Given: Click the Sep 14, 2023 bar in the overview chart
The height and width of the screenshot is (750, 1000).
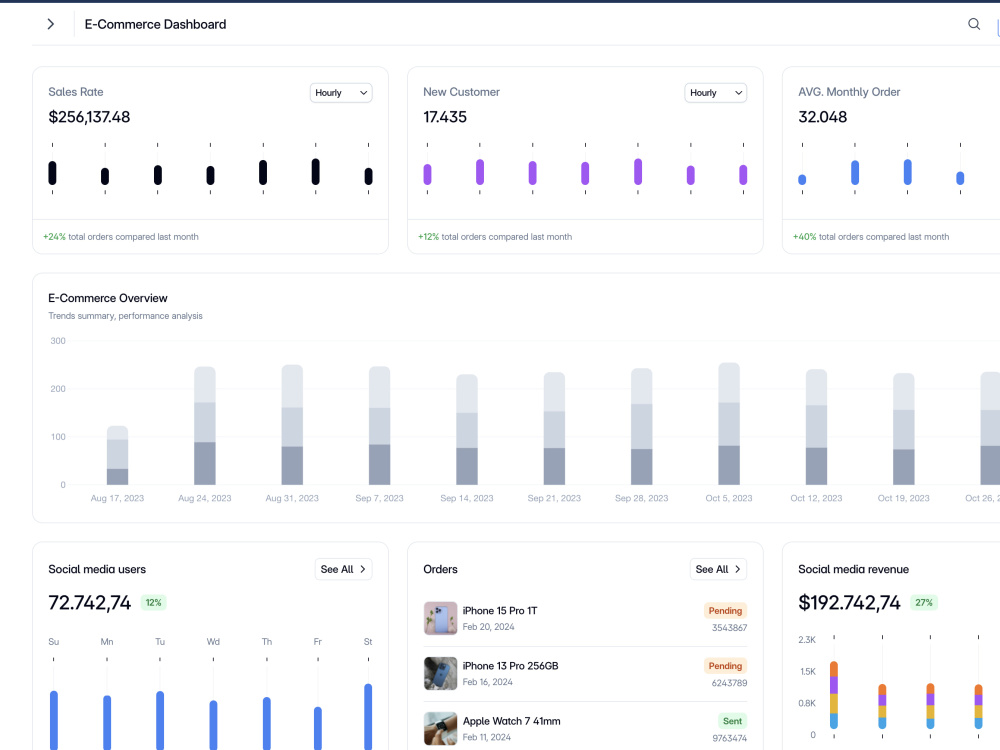Looking at the screenshot, I should [x=467, y=429].
